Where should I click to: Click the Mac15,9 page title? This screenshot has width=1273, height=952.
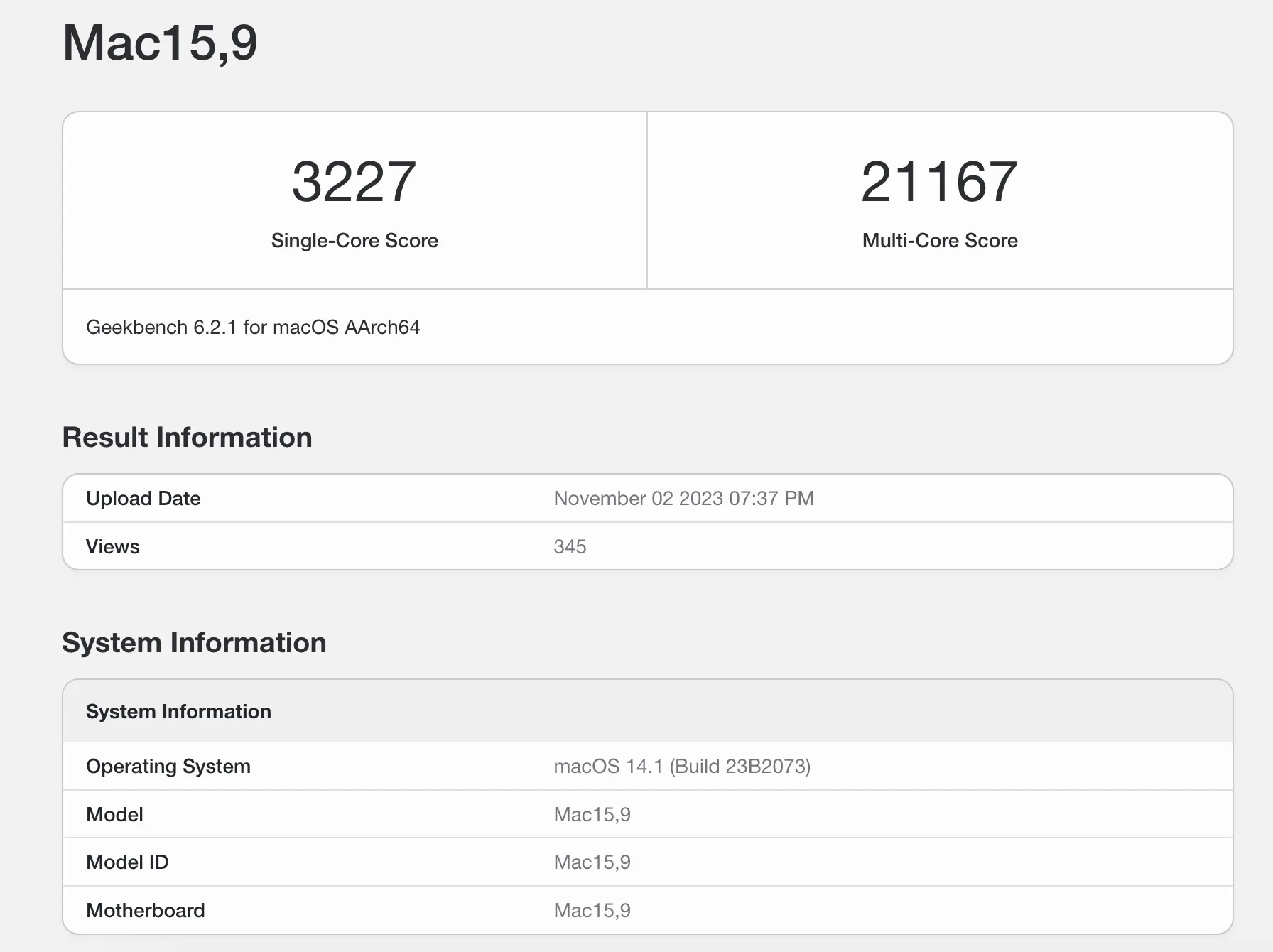(160, 43)
